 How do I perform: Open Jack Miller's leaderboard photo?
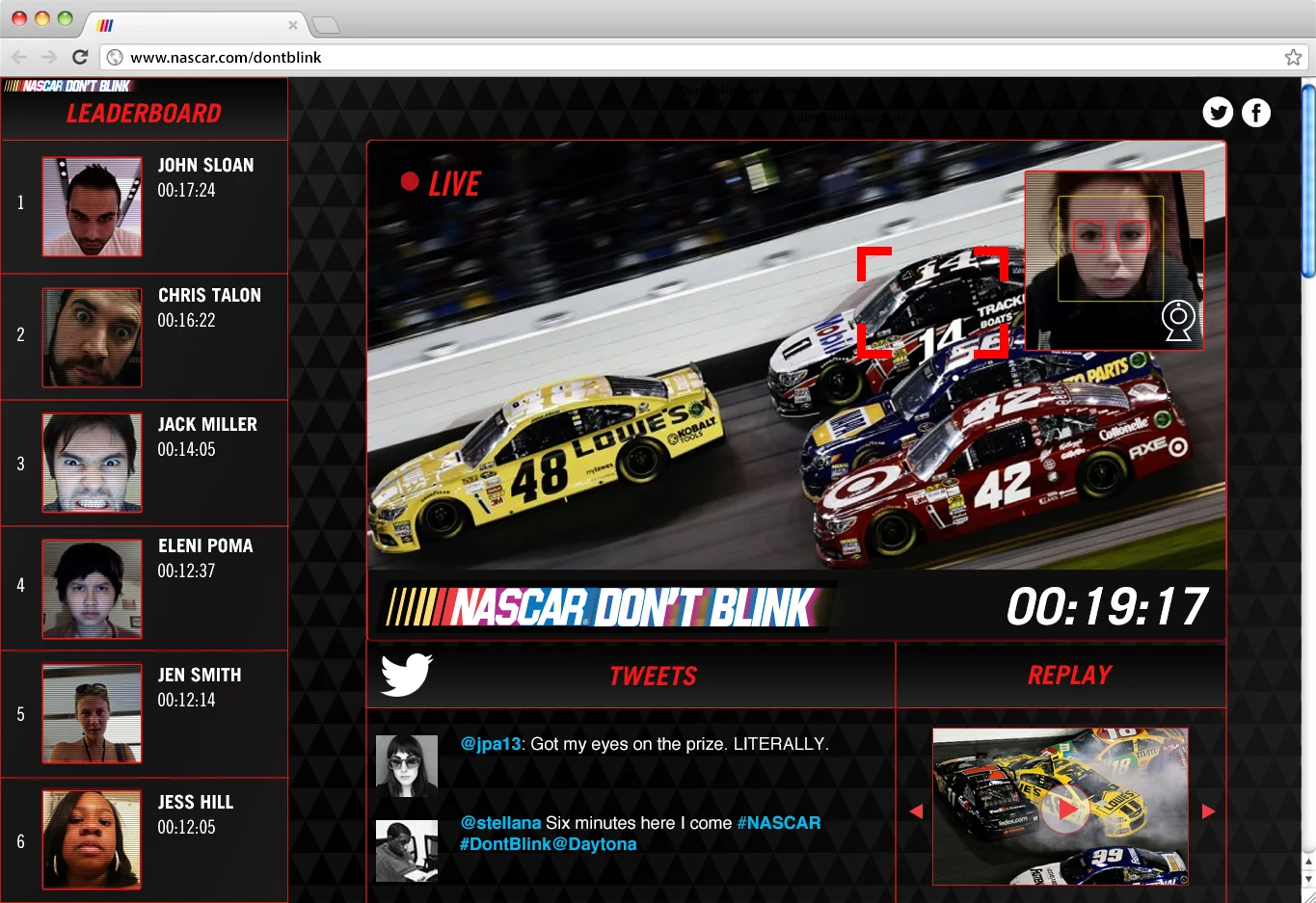pos(92,463)
